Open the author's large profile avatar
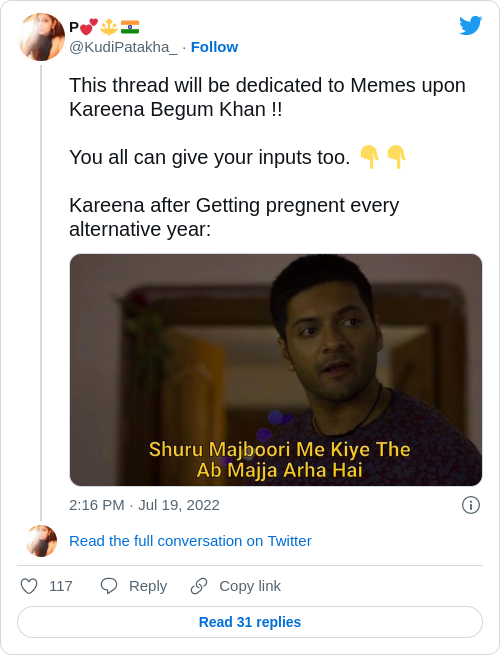This screenshot has width=500, height=655. coord(42,37)
